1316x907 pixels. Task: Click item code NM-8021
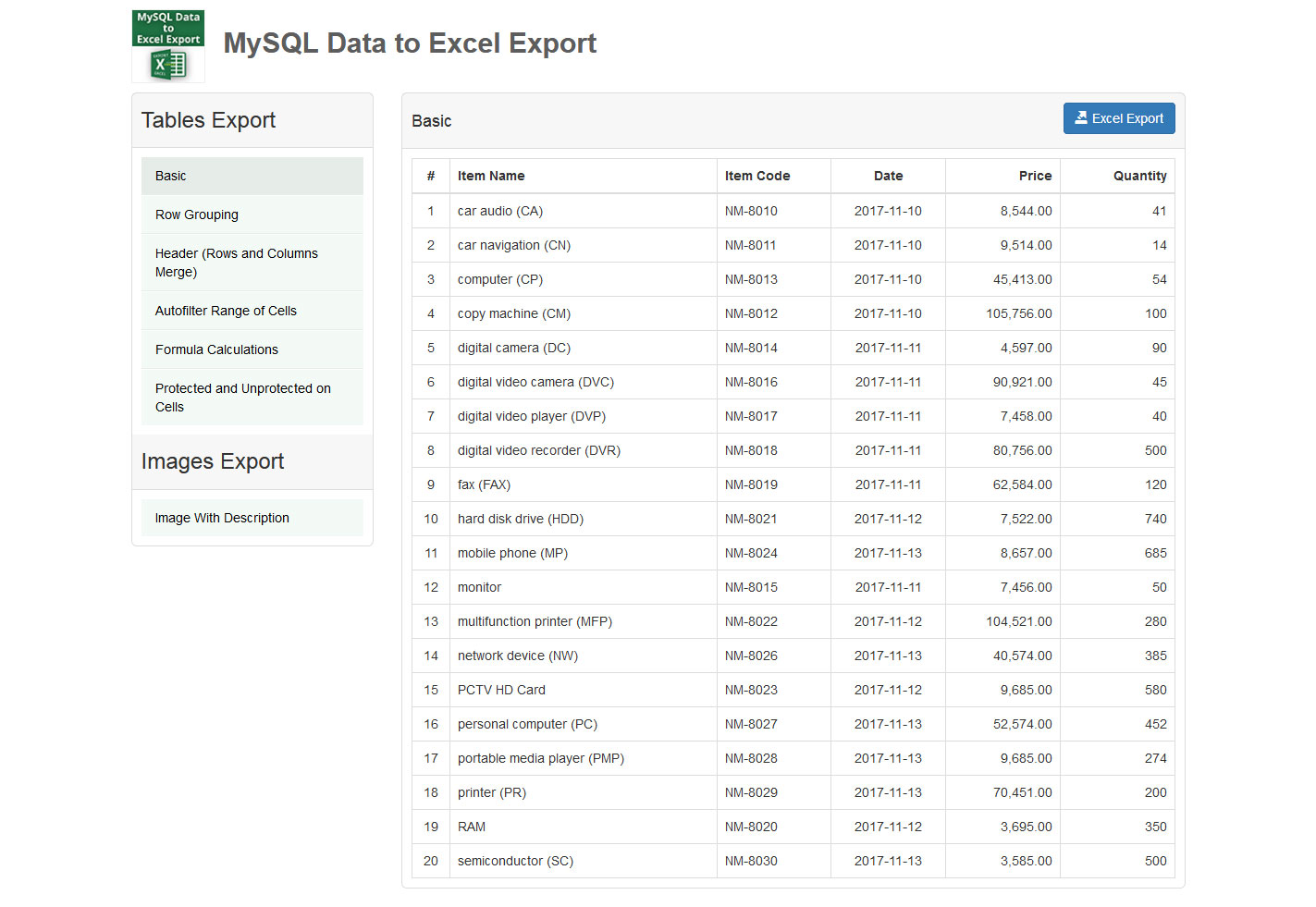(751, 519)
